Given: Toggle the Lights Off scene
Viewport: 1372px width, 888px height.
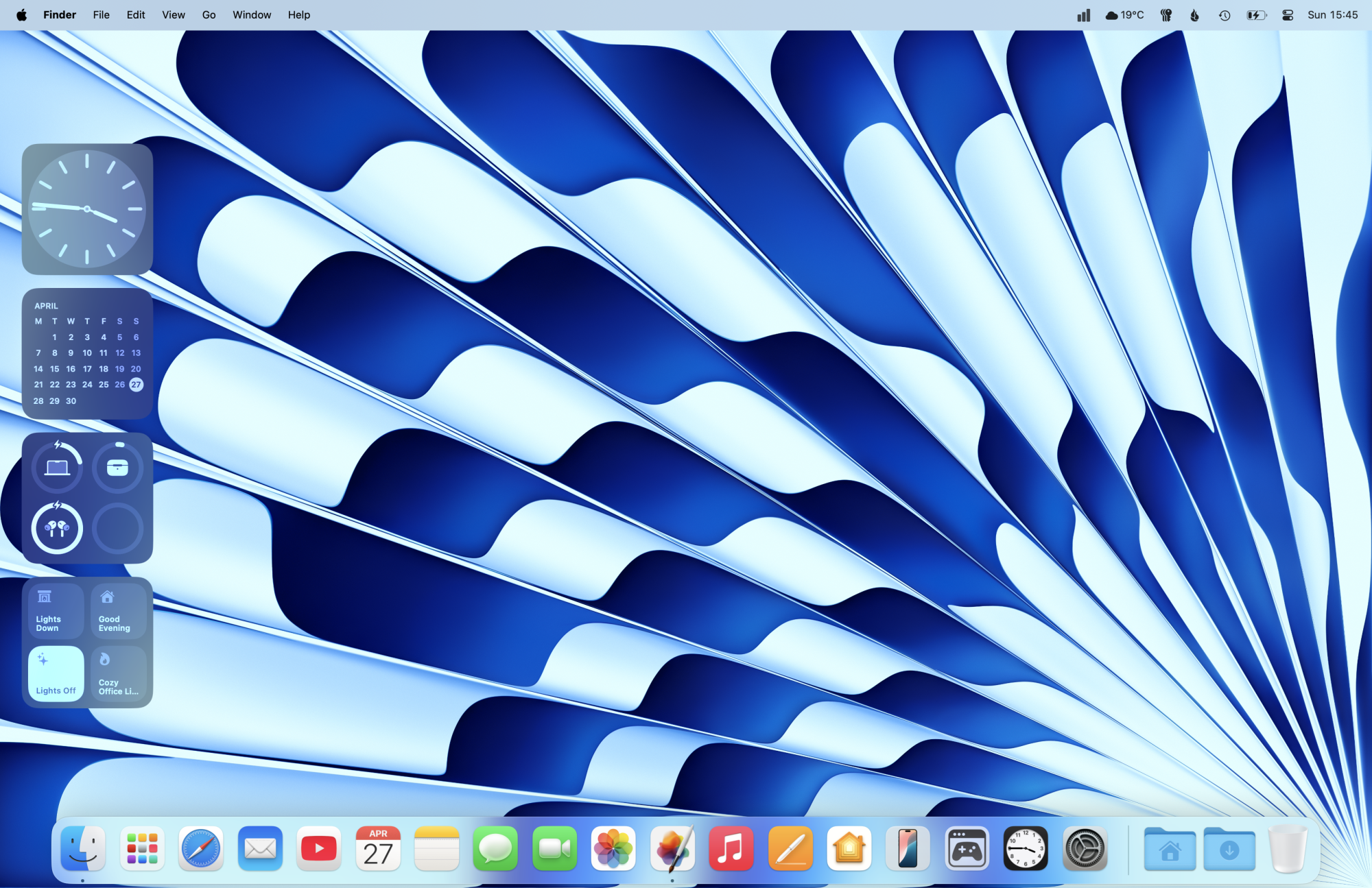Looking at the screenshot, I should pos(56,674).
